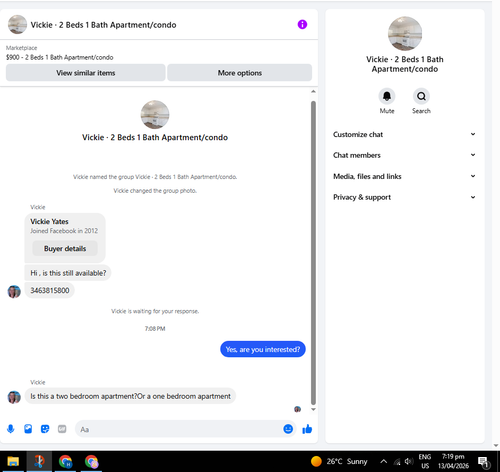Viewport: 500px width, 472px height.
Task: Click large group photo in right panel
Action: pyautogui.click(x=405, y=34)
